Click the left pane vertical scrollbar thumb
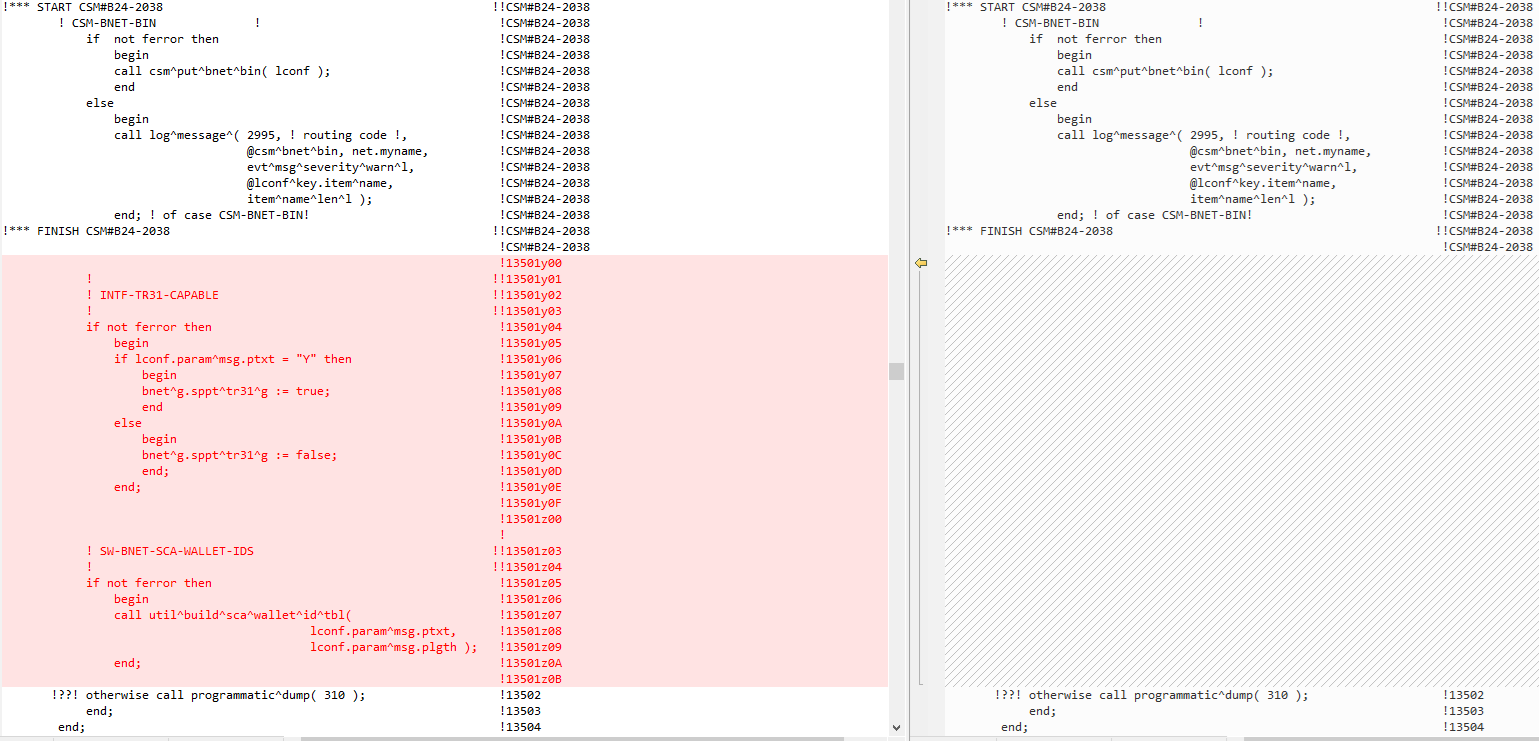The width and height of the screenshot is (1539, 741). click(896, 371)
